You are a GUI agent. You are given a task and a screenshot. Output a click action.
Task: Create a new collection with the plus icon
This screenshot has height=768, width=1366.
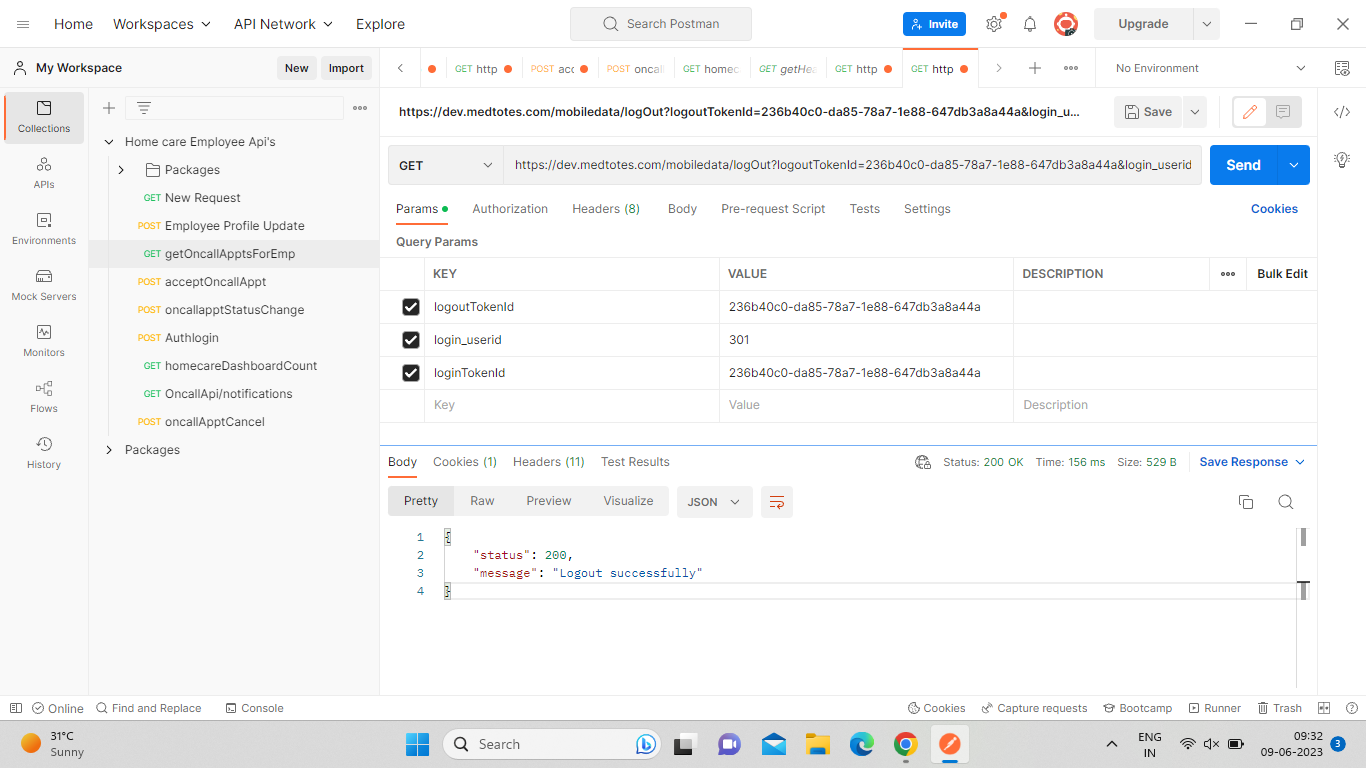coord(109,108)
